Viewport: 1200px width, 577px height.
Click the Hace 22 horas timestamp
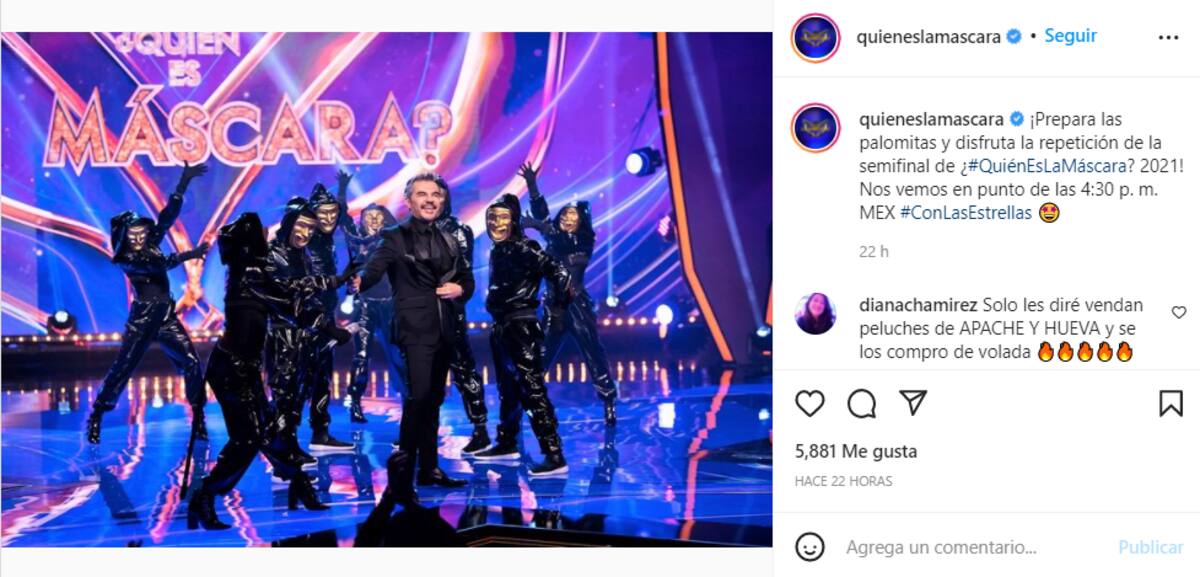pyautogui.click(x=844, y=481)
